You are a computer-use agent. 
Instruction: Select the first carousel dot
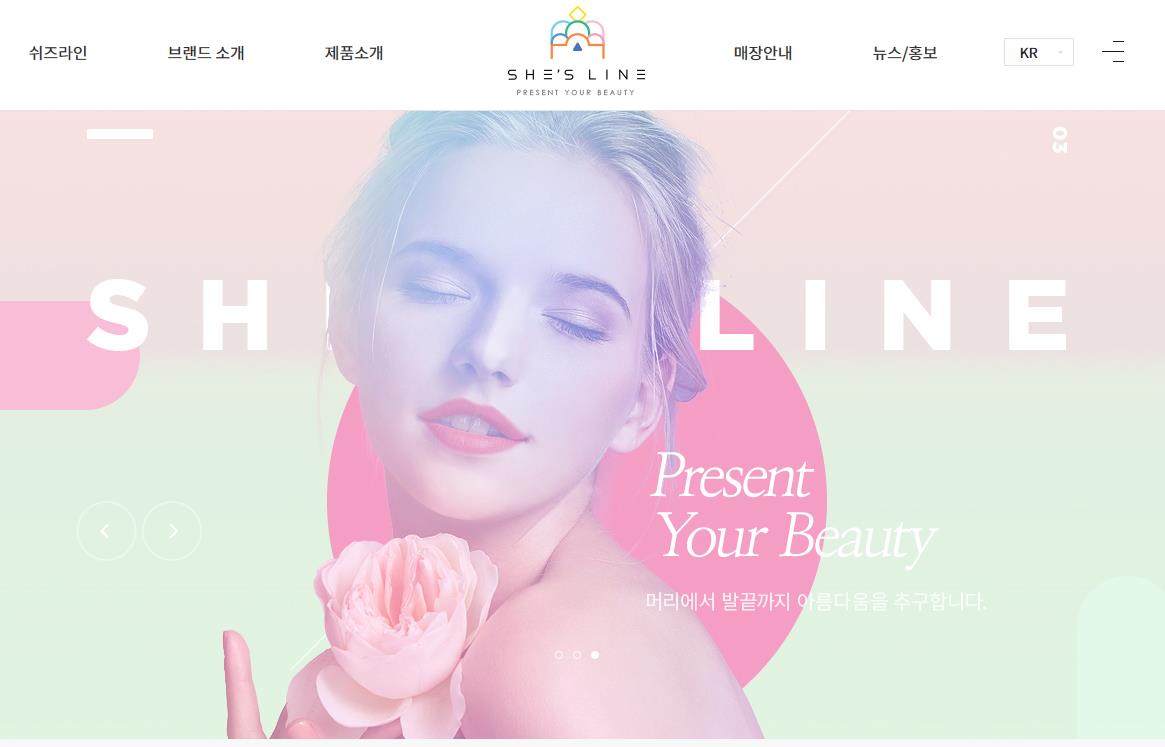559,655
